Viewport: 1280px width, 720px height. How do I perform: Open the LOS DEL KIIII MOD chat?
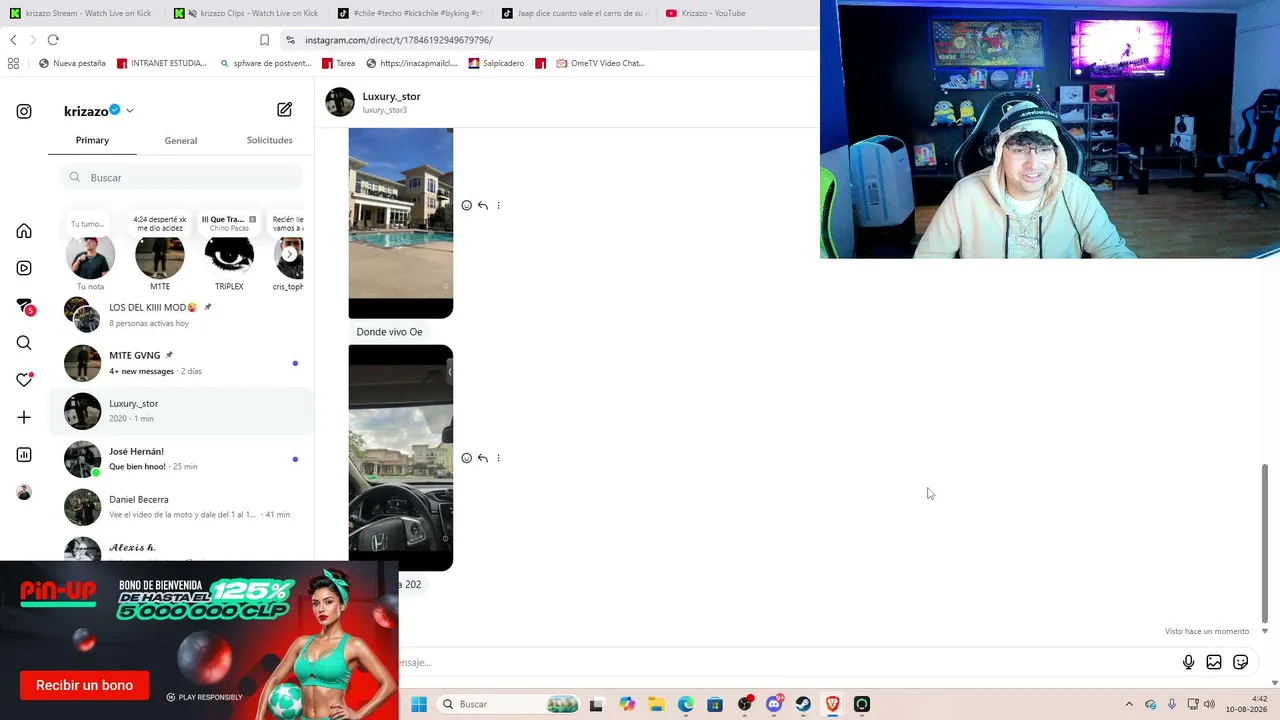[181, 315]
